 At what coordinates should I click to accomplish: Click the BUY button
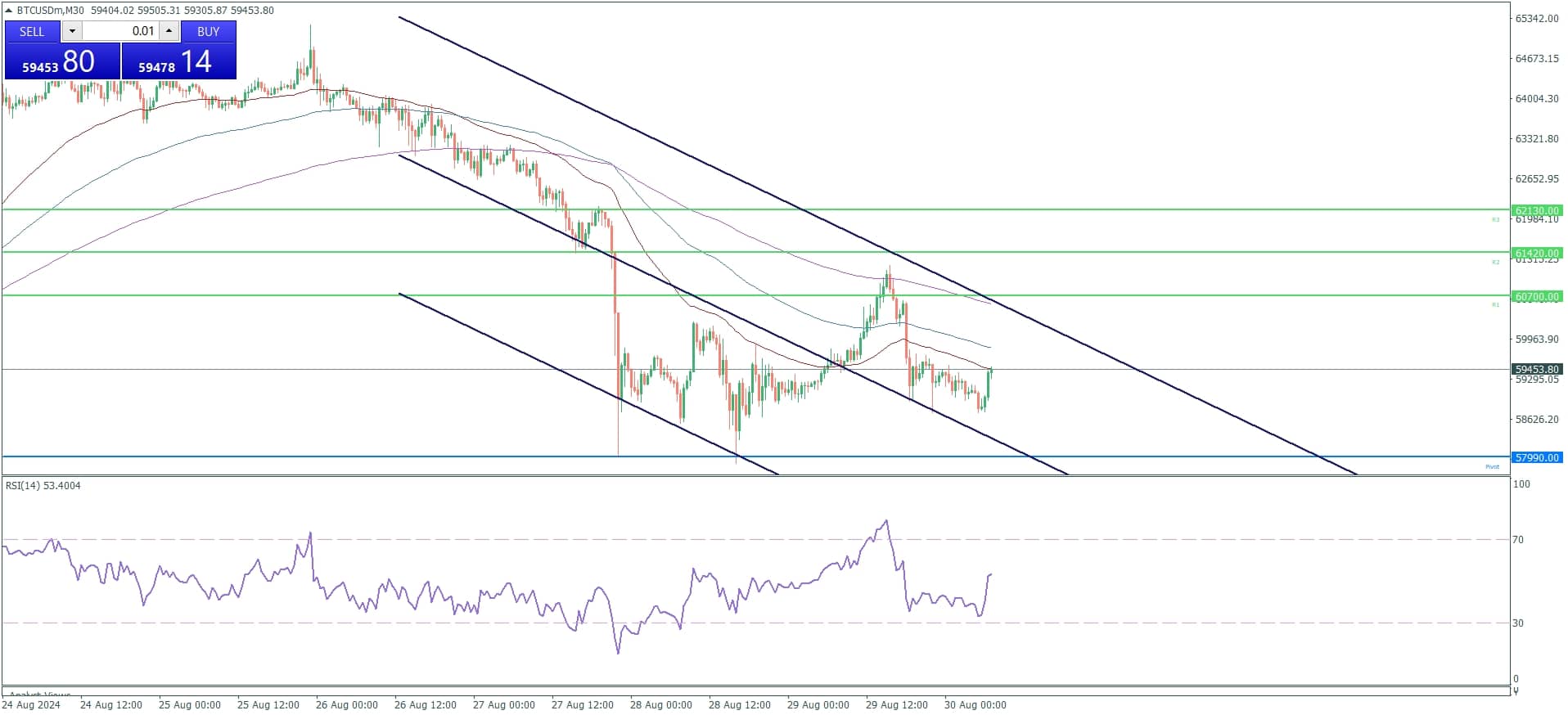click(x=208, y=31)
